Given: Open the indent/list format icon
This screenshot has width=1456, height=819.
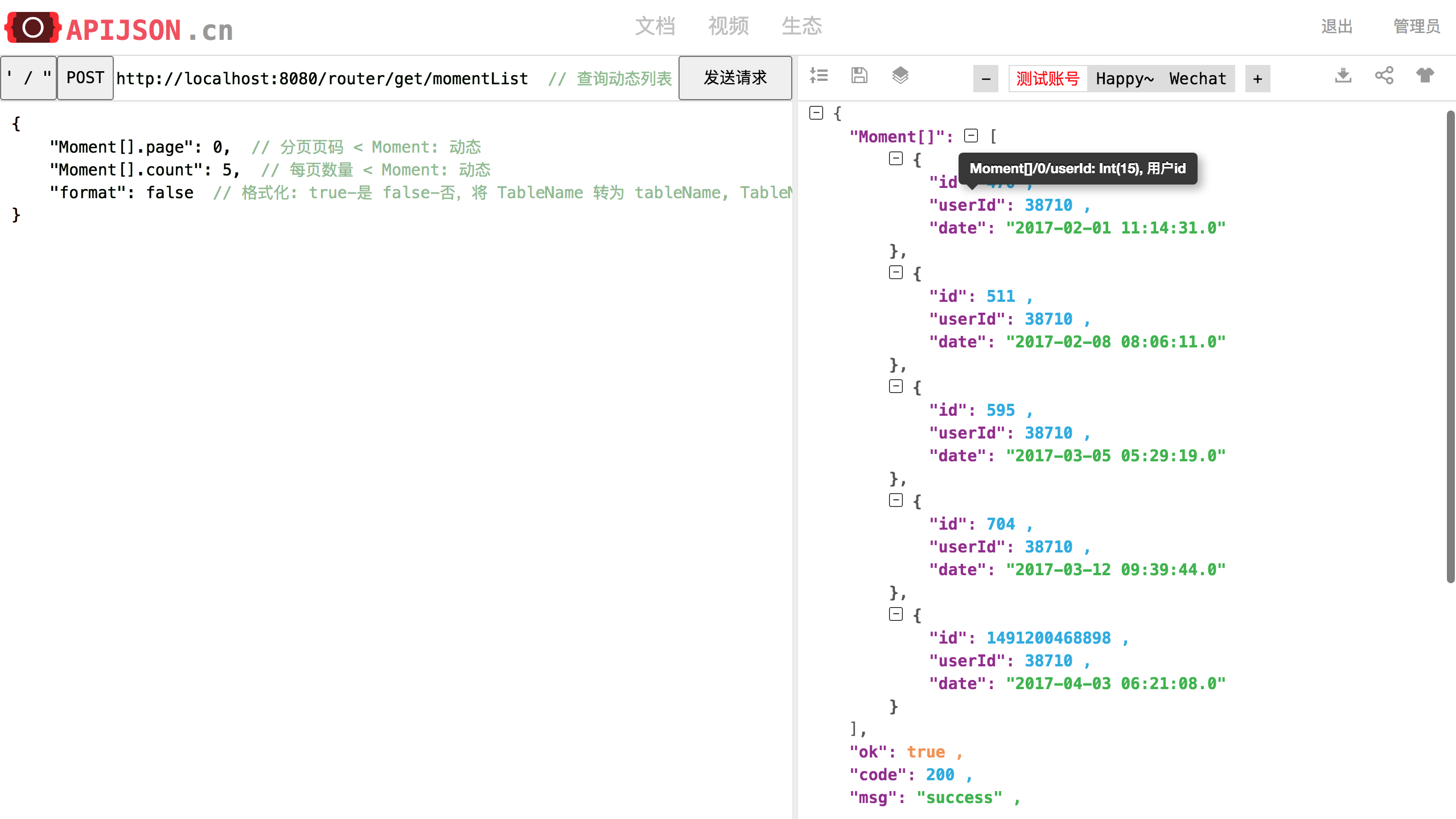Looking at the screenshot, I should click(819, 75).
